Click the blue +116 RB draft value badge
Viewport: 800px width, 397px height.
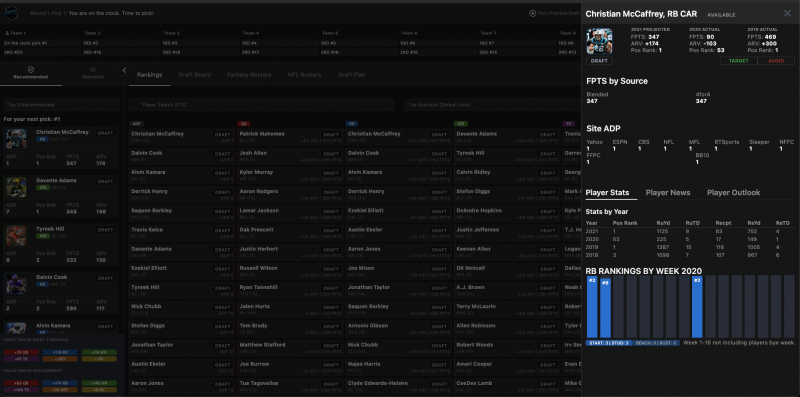60,352
